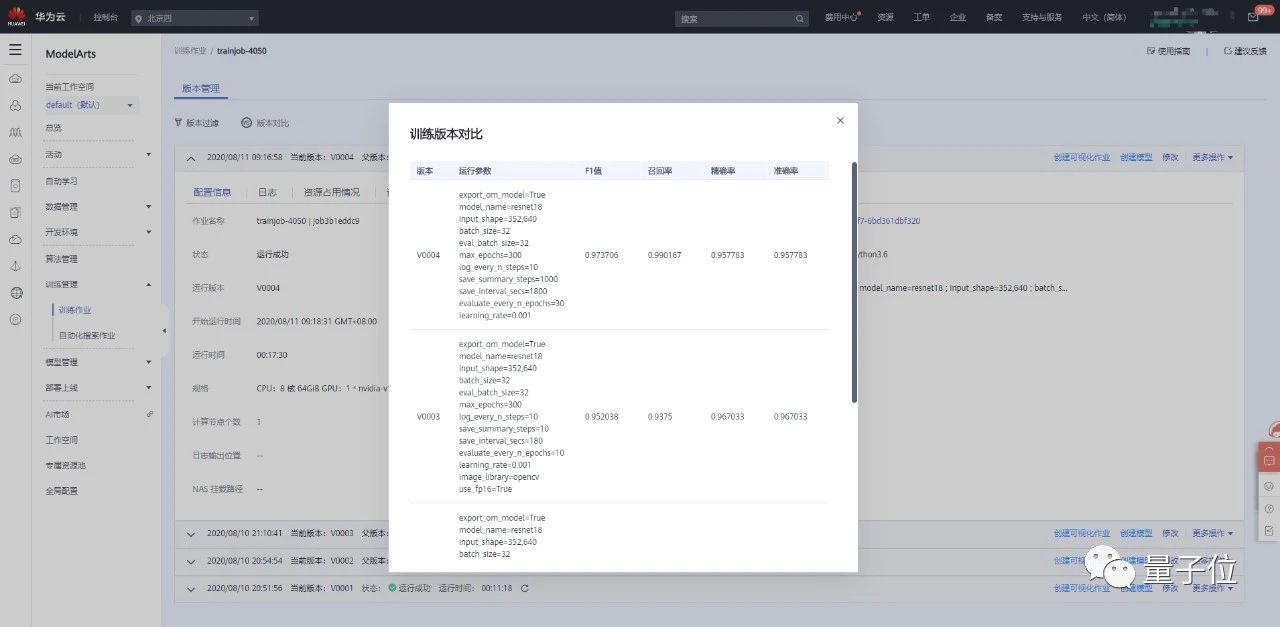Click the bottom circular left rail icon
Screen dimensions: 1280x627
pos(15,319)
